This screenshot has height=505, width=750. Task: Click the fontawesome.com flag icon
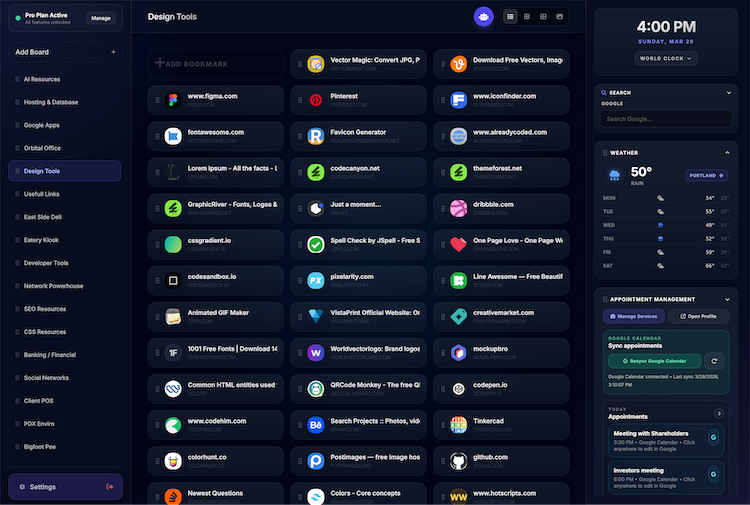point(173,136)
